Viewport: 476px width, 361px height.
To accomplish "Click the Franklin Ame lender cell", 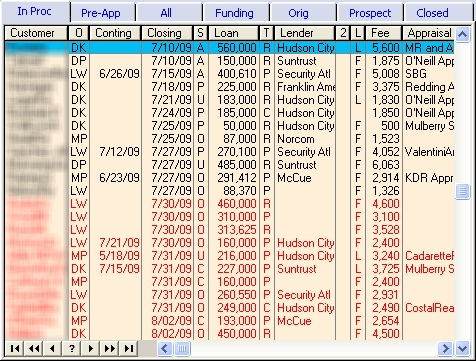I will click(x=305, y=87).
